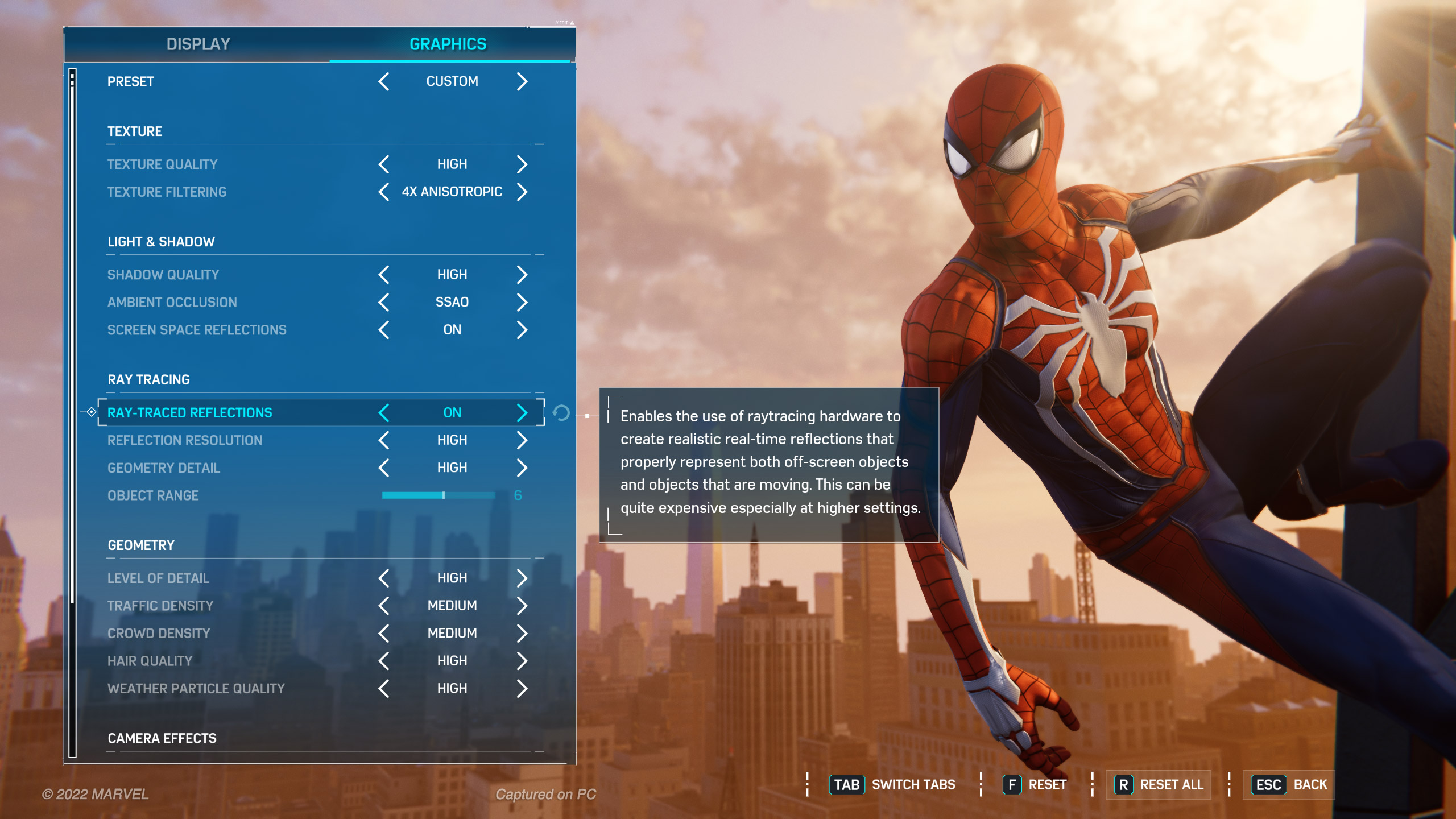Toggle Ray-Traced Reflections ON setting
Image resolution: width=1456 pixels, height=819 pixels.
click(451, 411)
